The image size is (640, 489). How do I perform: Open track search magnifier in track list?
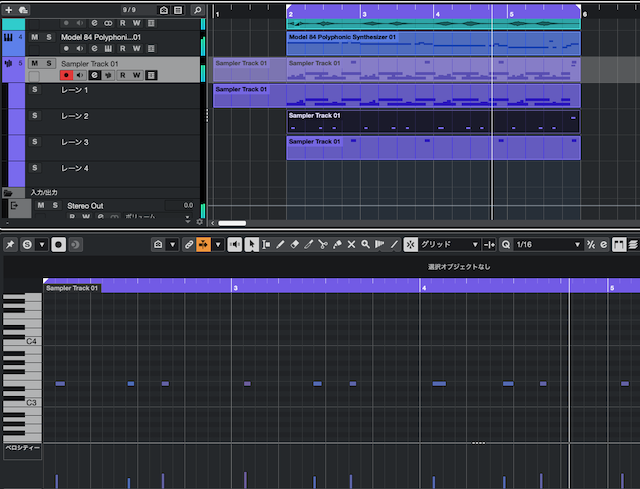[x=198, y=9]
